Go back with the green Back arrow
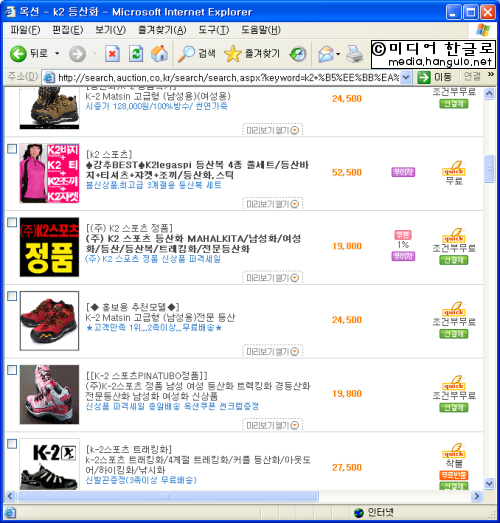 click(18, 54)
